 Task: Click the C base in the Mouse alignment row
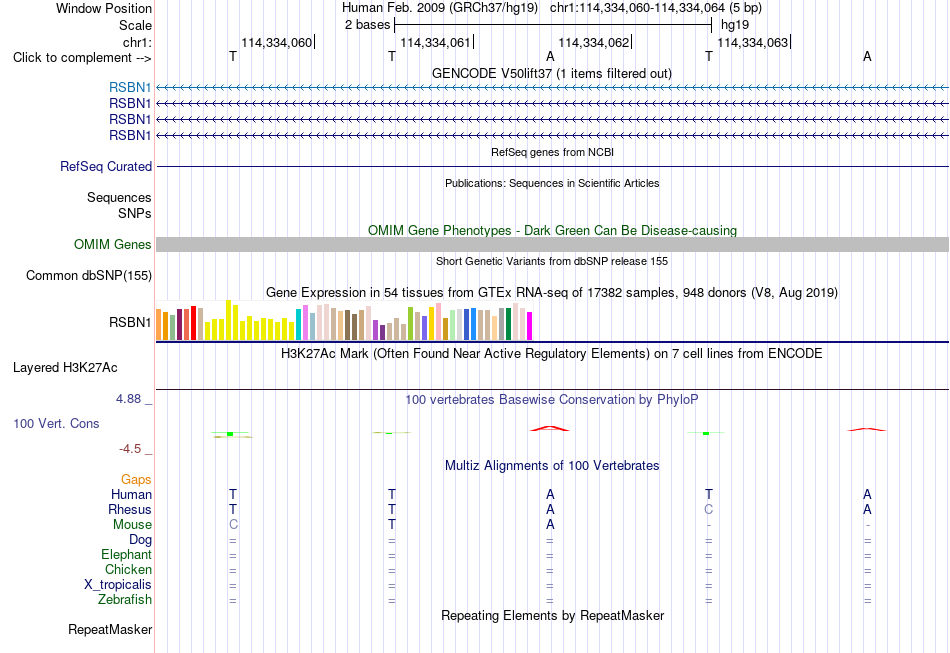pyautogui.click(x=233, y=525)
